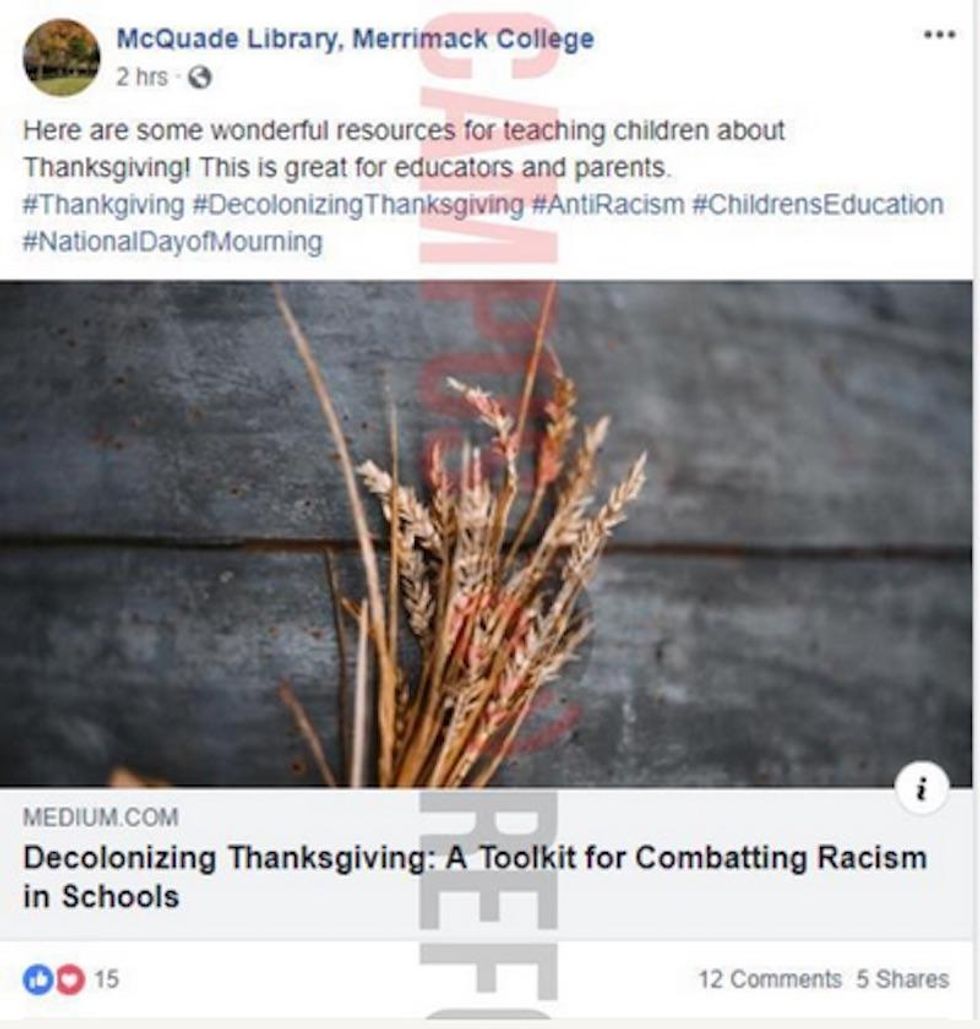
Task: Open the #NationalDayofMourning hashtag
Action: [173, 242]
